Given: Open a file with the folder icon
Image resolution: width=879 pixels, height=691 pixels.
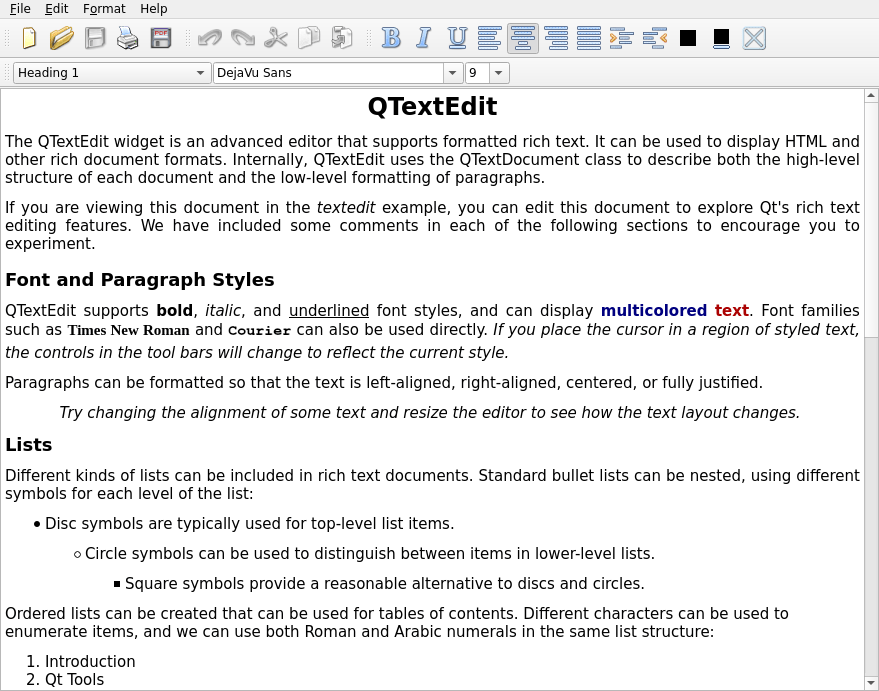Looking at the screenshot, I should 61,38.
